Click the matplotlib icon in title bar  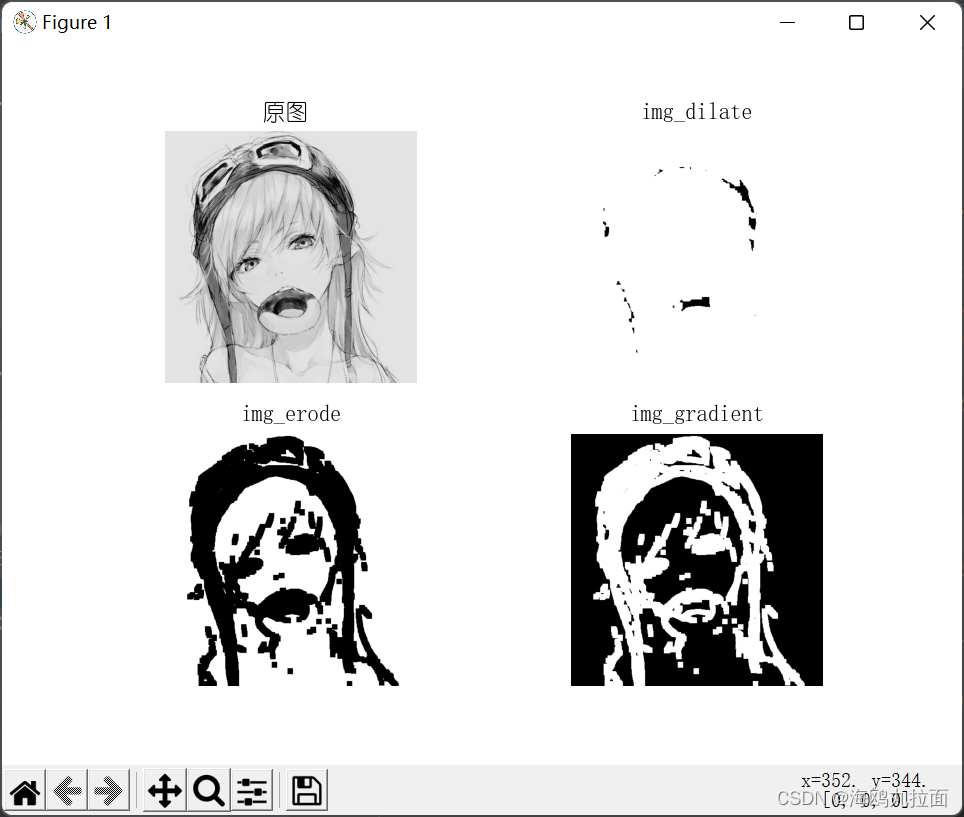point(25,23)
